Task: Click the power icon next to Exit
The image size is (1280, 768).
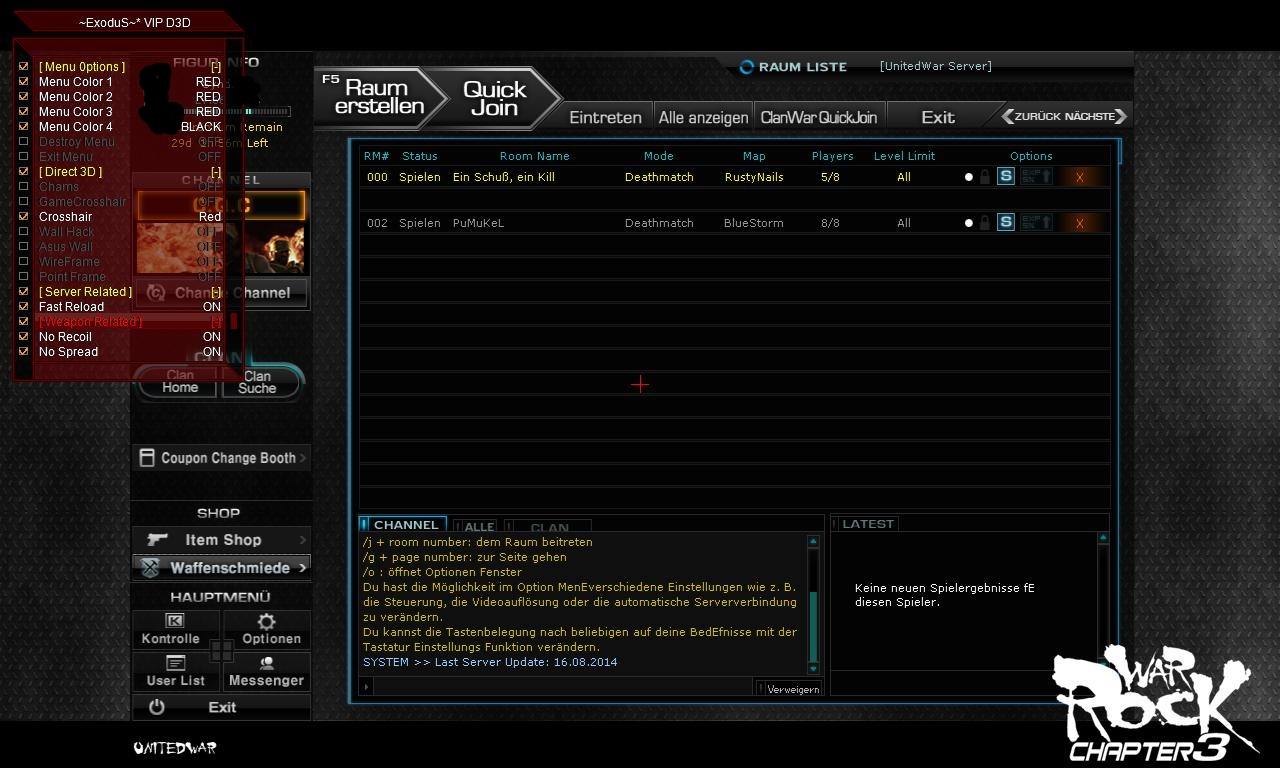Action: pyautogui.click(x=156, y=707)
